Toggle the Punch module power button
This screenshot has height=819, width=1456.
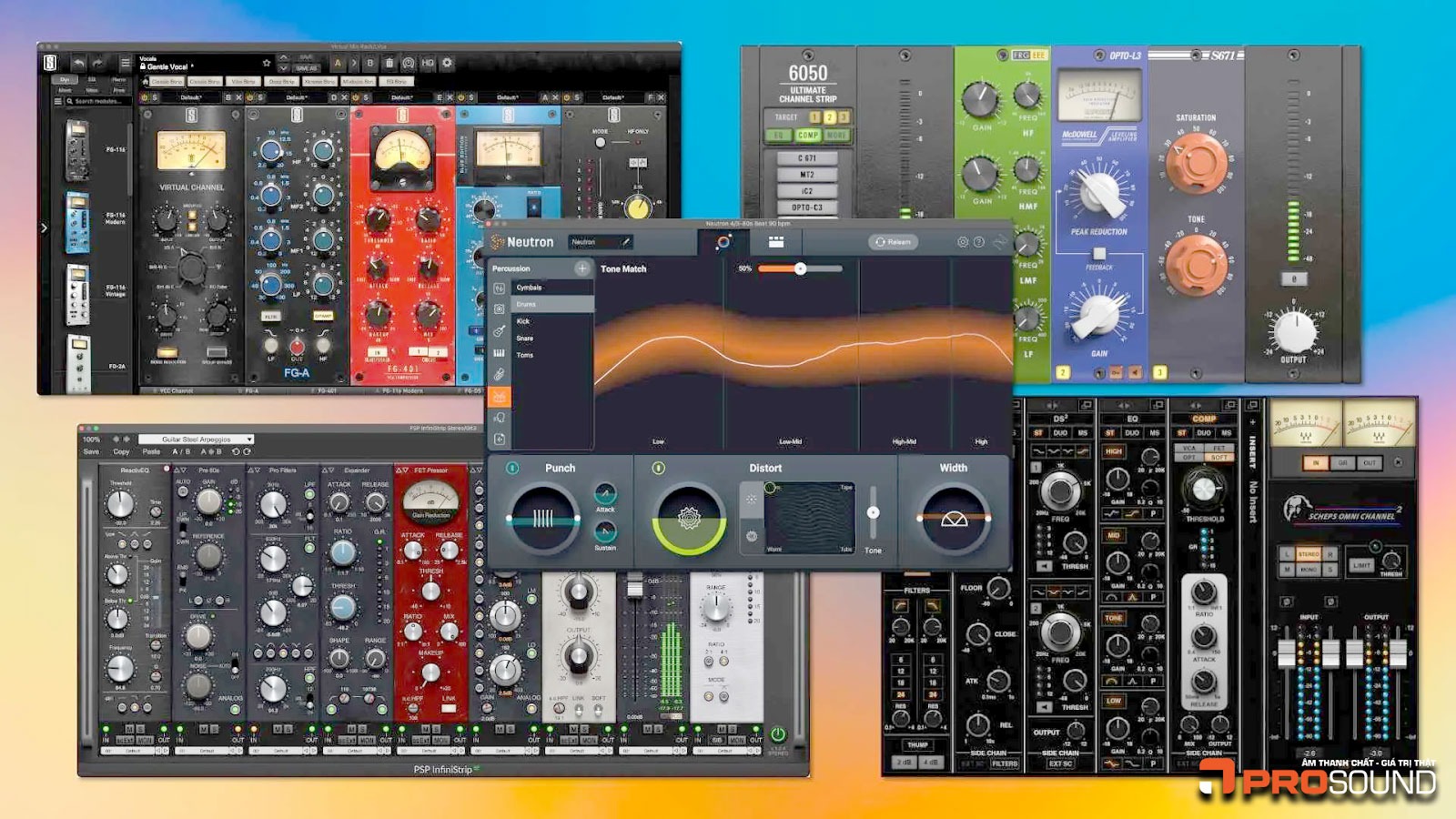tap(512, 468)
